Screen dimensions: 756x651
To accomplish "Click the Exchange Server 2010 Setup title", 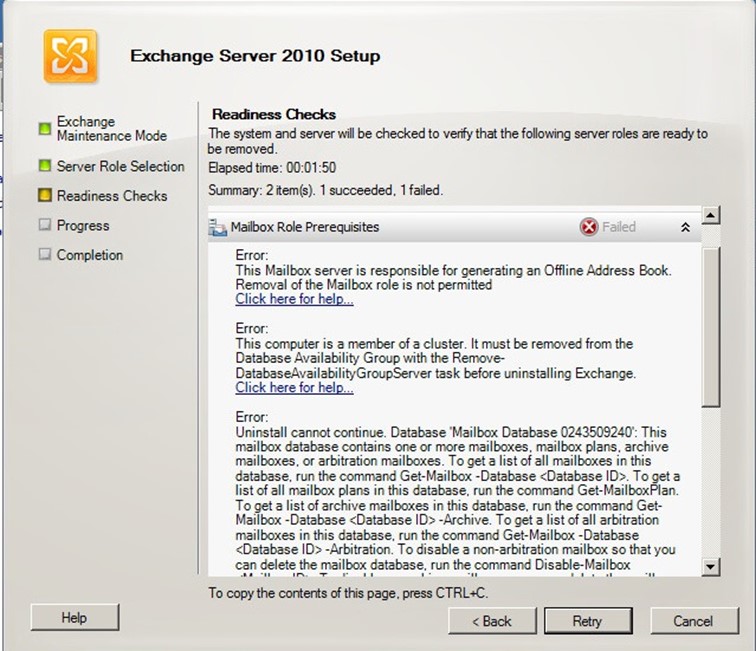I will [255, 56].
